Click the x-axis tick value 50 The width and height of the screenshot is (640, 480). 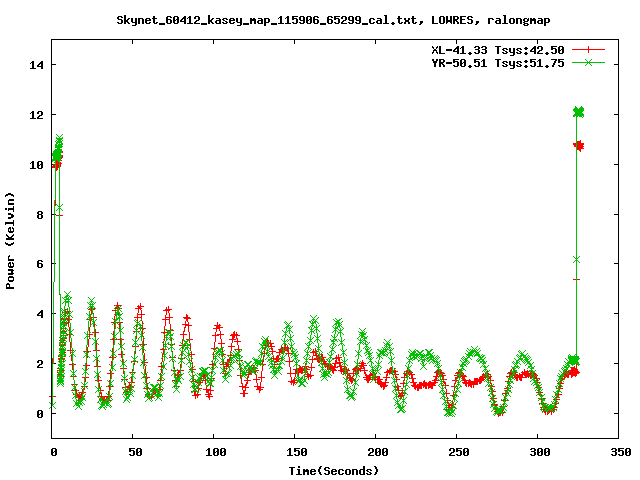tap(135, 452)
